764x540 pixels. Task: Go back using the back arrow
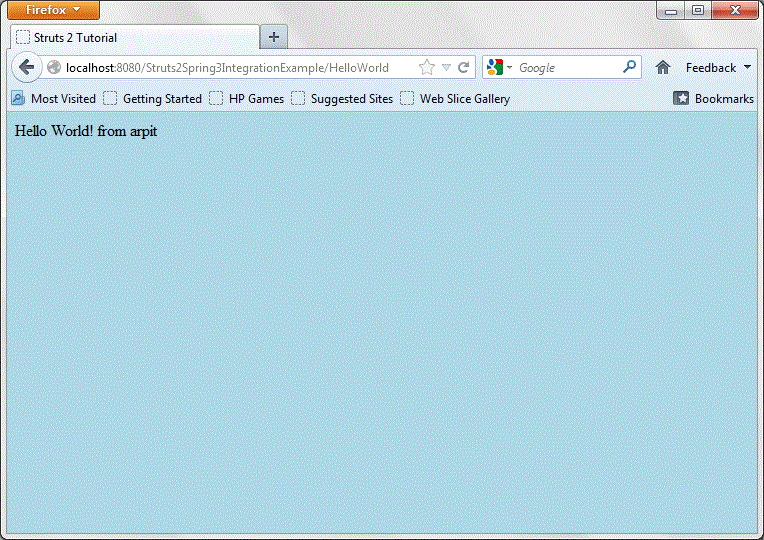click(x=27, y=67)
